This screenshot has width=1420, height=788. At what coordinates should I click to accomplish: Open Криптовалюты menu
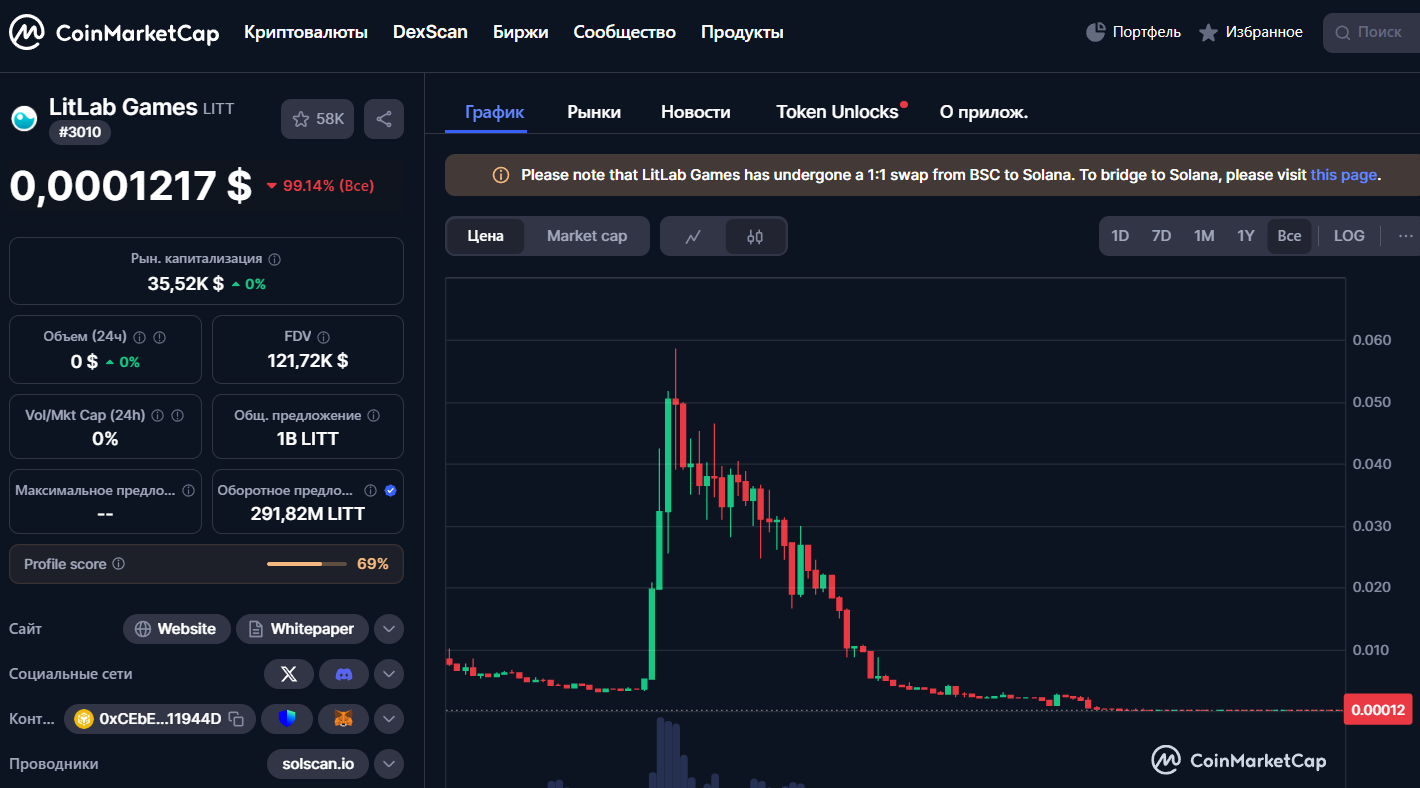coord(306,32)
